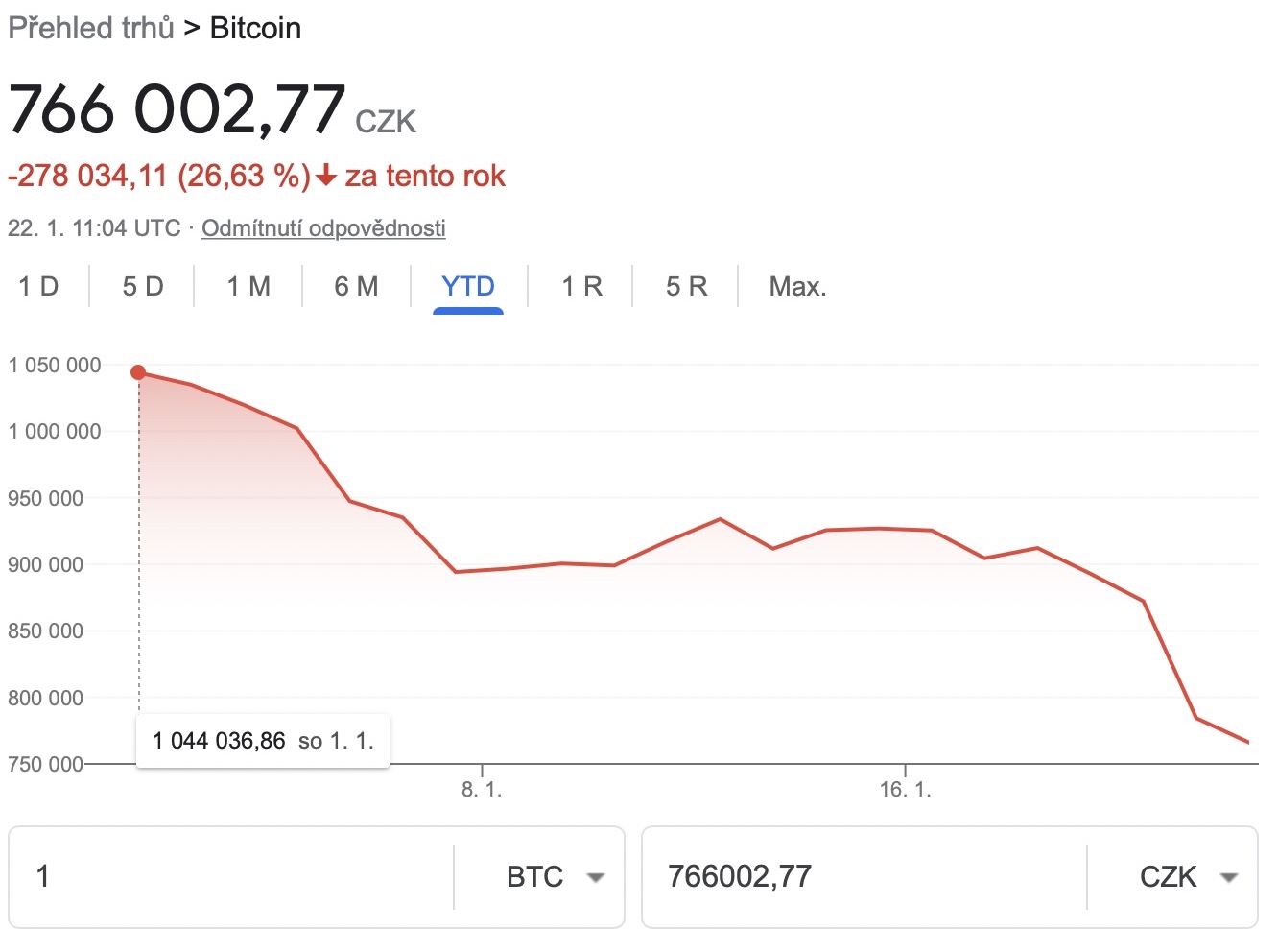Click the BTC dropdown arrow icon

point(596,877)
